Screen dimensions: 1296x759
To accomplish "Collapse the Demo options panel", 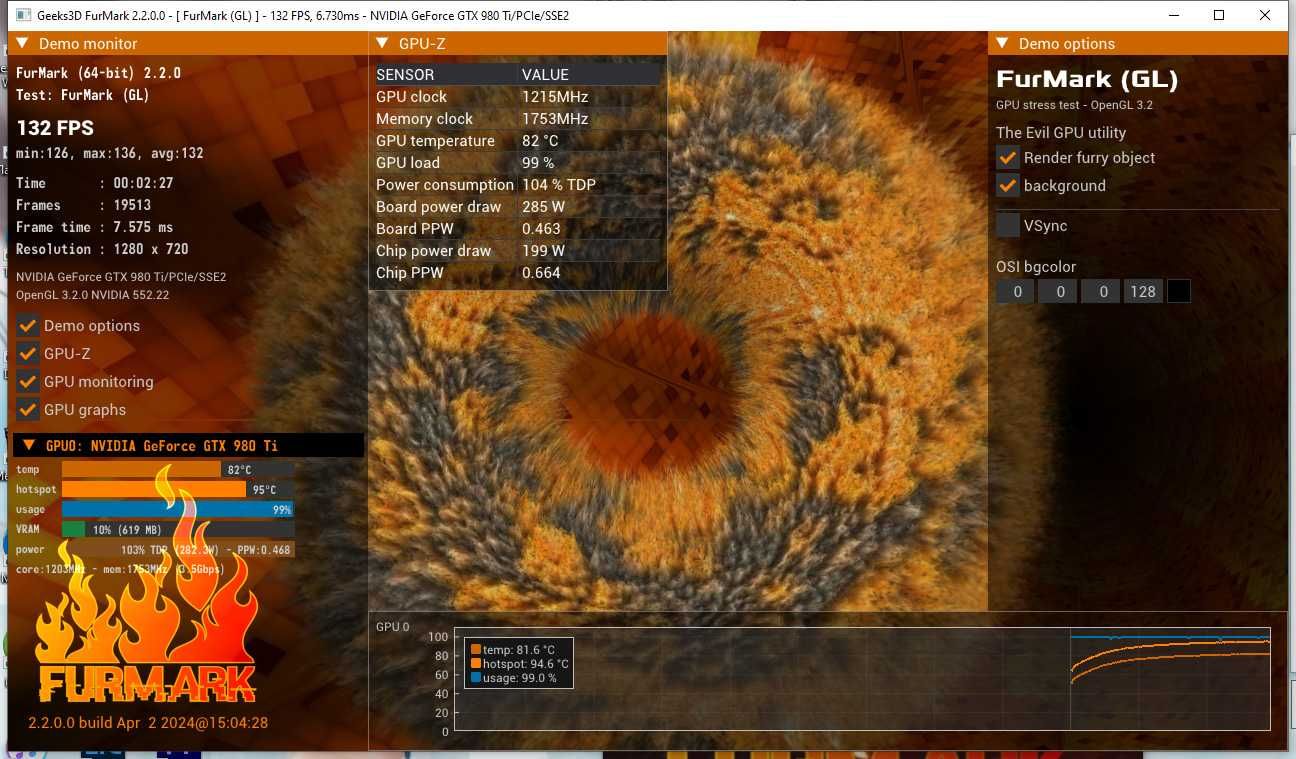I will [1003, 44].
